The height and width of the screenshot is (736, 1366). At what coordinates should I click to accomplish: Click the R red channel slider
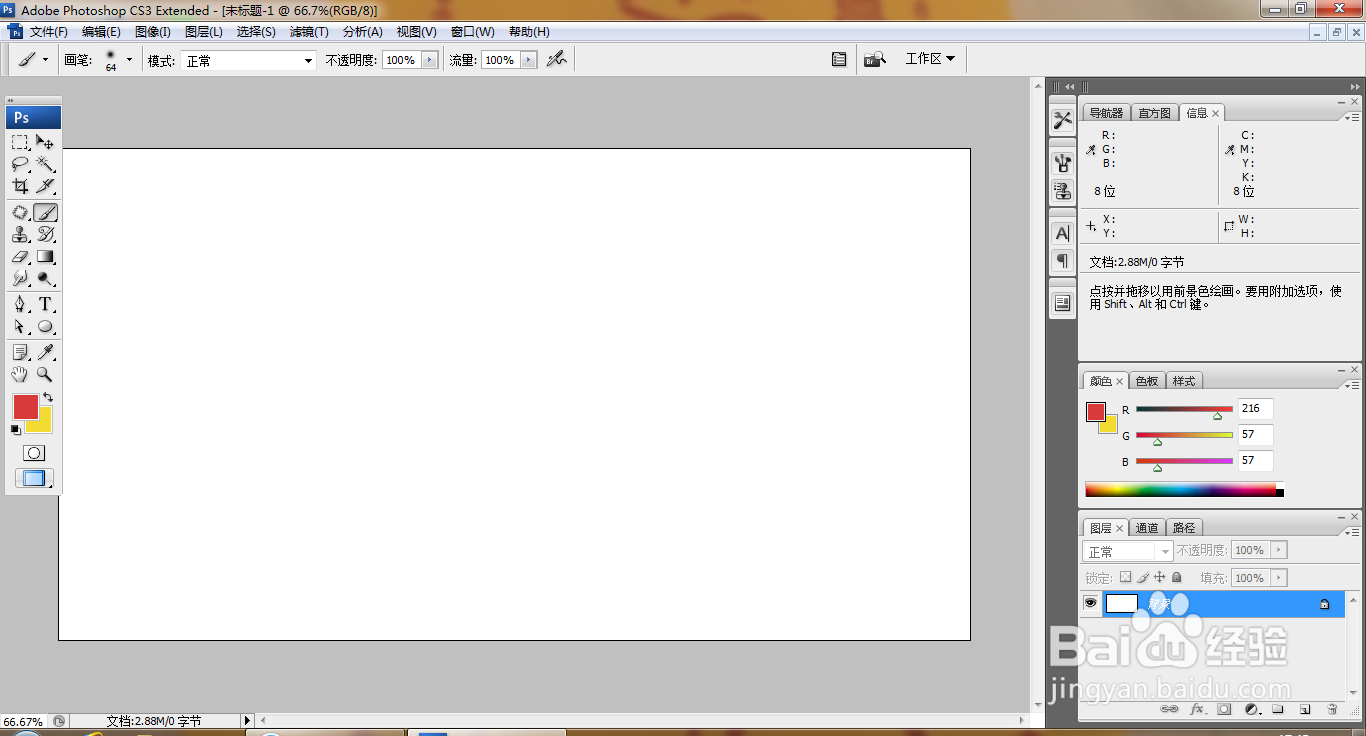click(x=1184, y=410)
